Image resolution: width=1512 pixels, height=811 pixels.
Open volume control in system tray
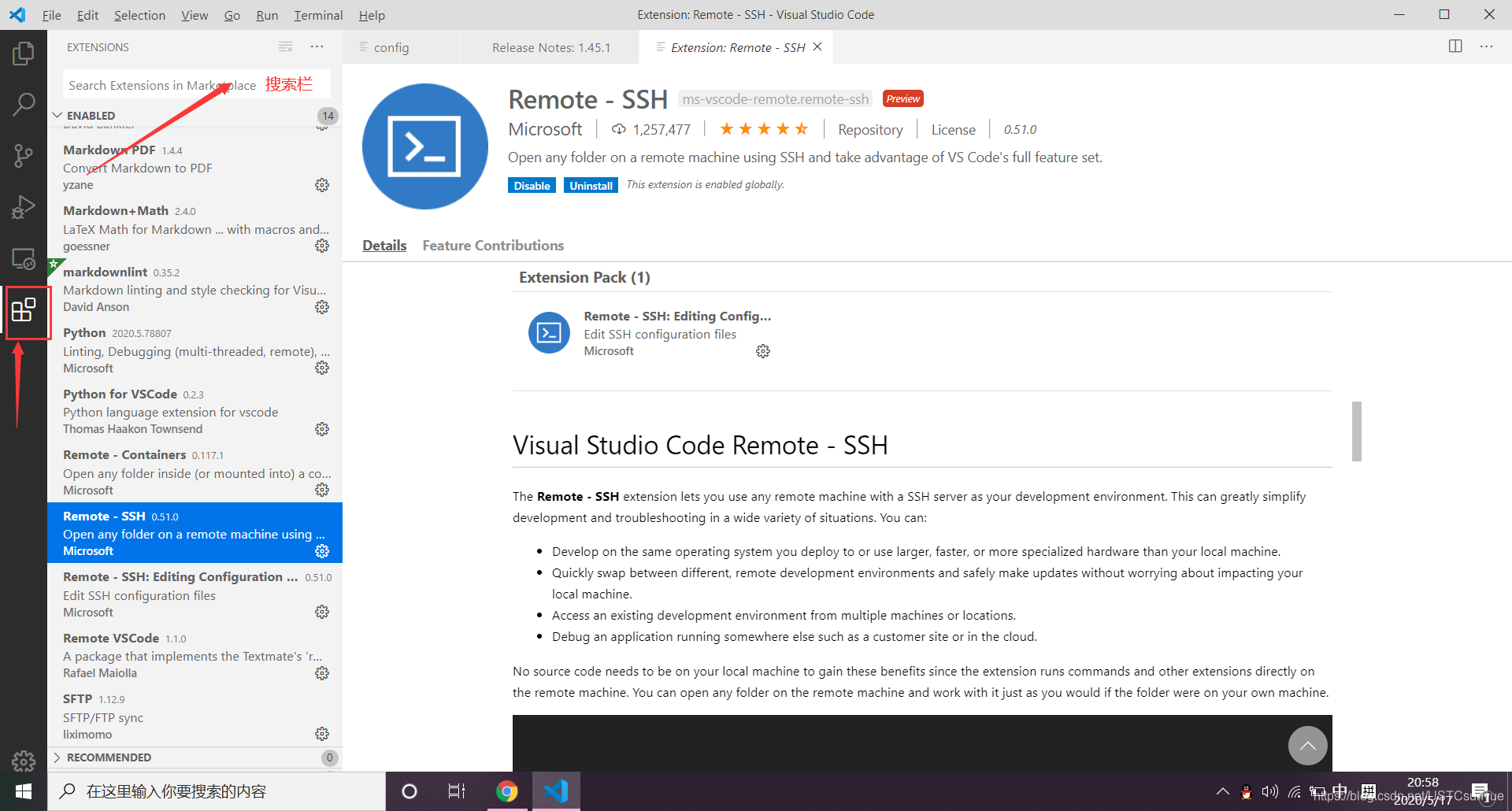[x=1269, y=791]
